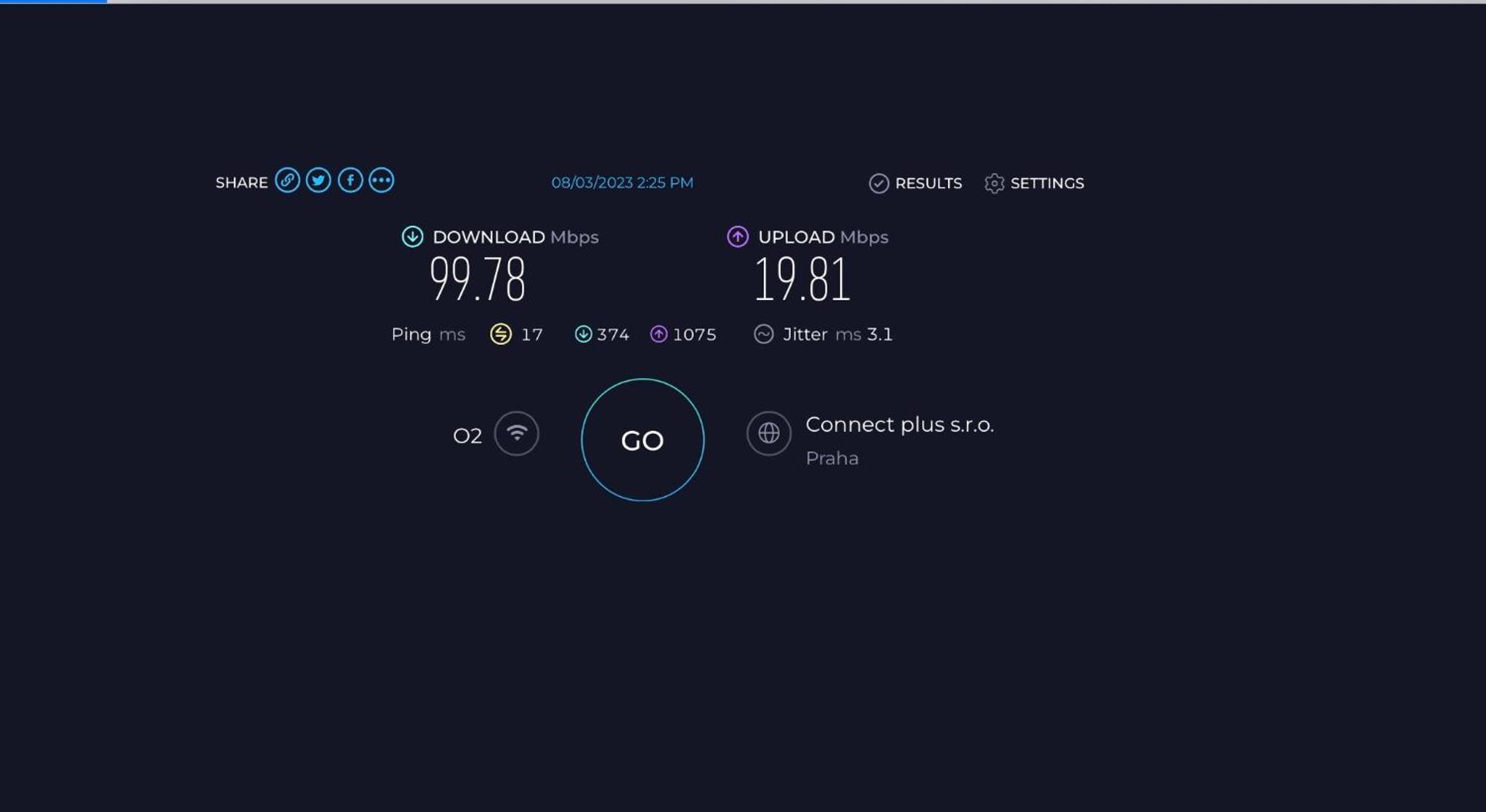Click the yellow idle ping icon
Image resolution: width=1486 pixels, height=812 pixels.
501,334
